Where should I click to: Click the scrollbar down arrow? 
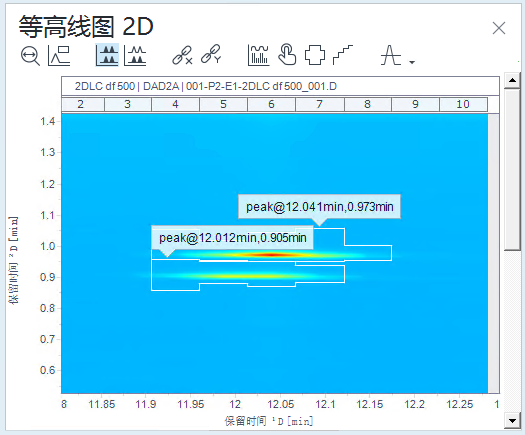[x=512, y=421]
